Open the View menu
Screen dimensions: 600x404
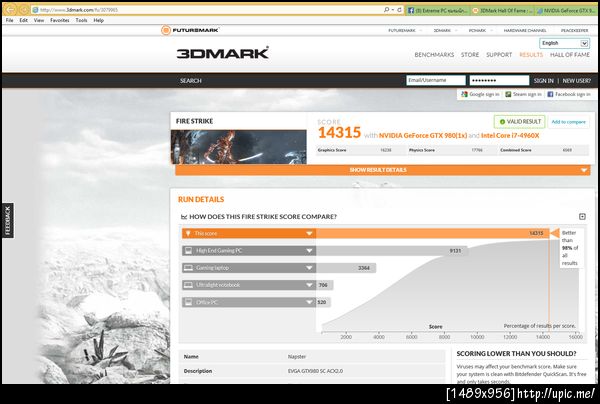pos(39,20)
